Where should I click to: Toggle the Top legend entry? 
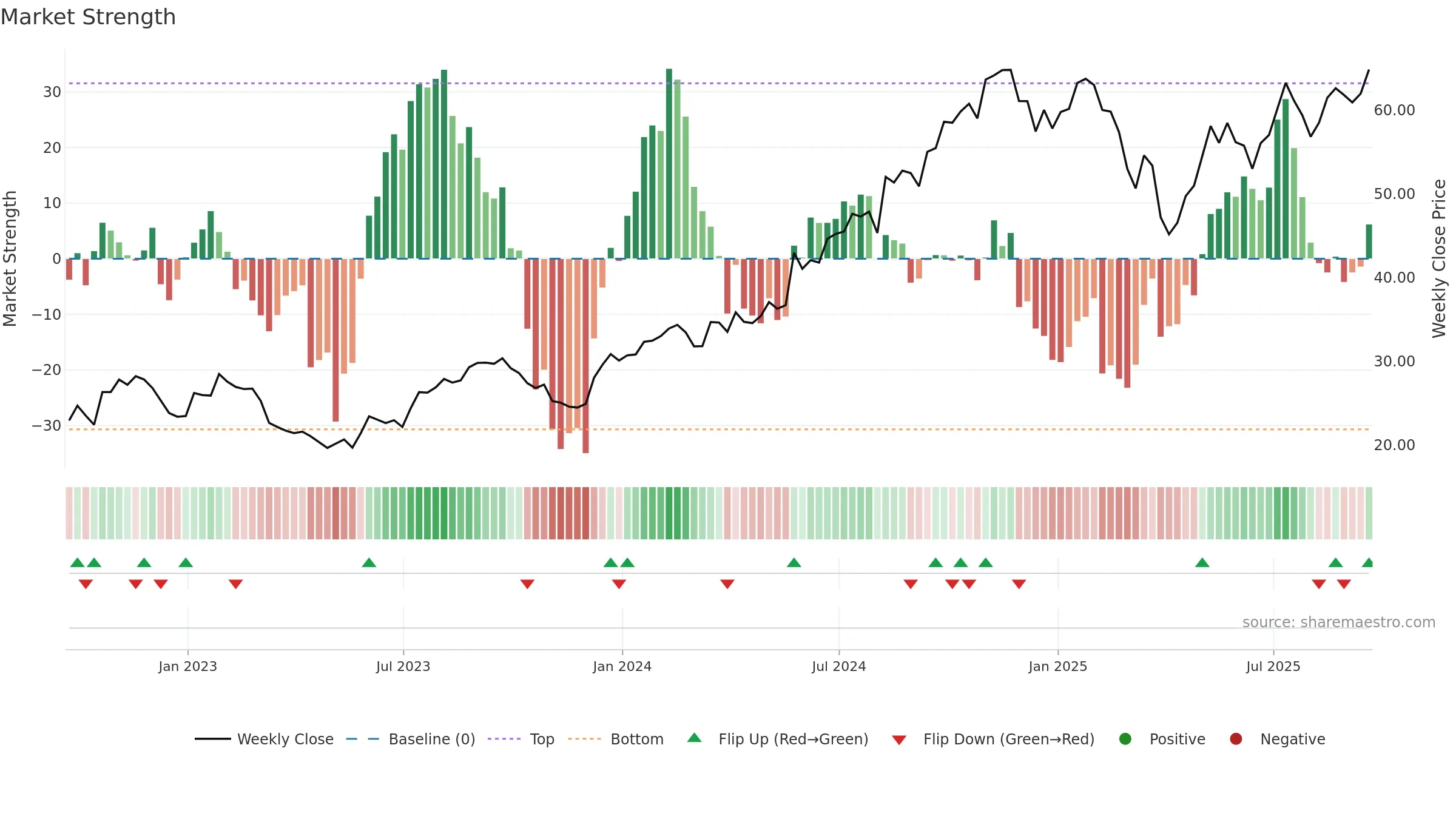click(x=521, y=739)
